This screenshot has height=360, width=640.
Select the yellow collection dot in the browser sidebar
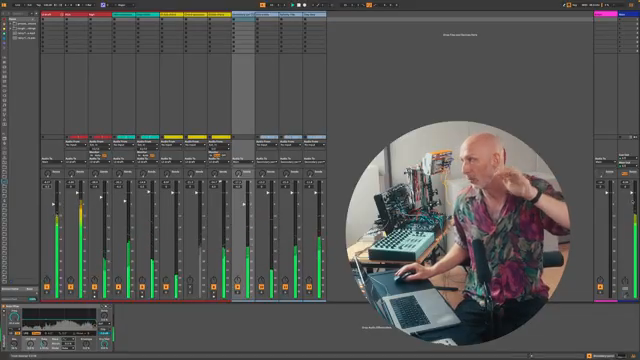pos(4,29)
